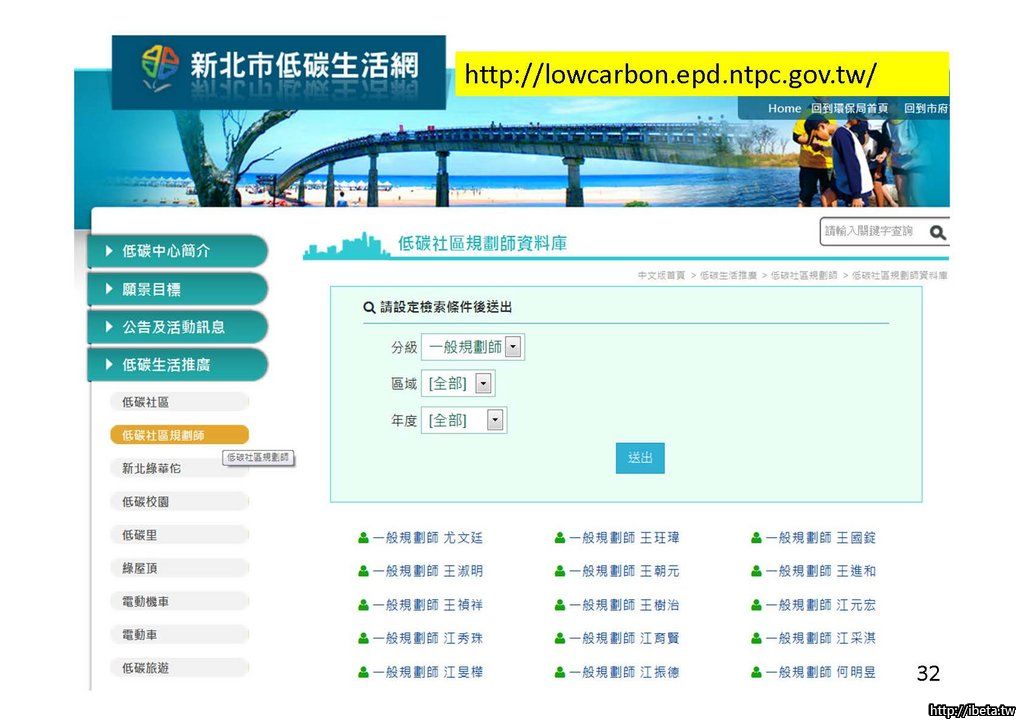Screen dimensions: 1024x724
Task: Open the 回到環保局首頁 link
Action: click(x=849, y=108)
